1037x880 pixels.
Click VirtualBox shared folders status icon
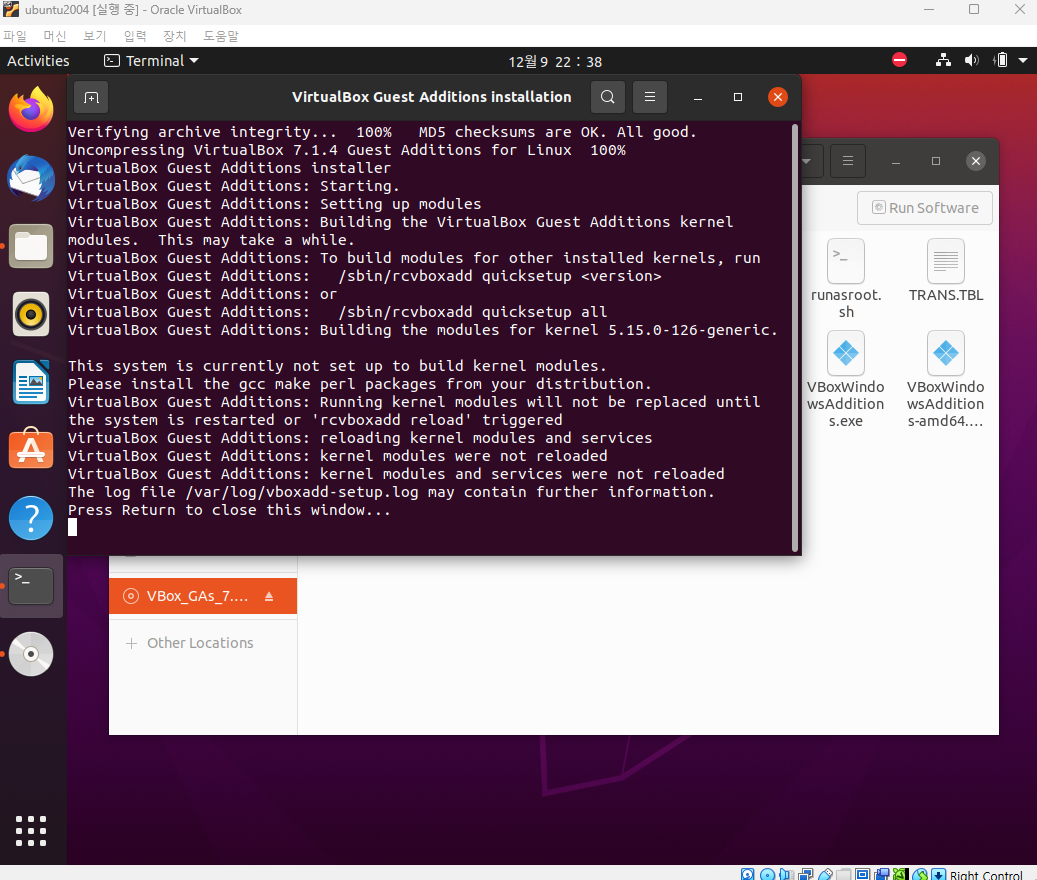pos(843,874)
